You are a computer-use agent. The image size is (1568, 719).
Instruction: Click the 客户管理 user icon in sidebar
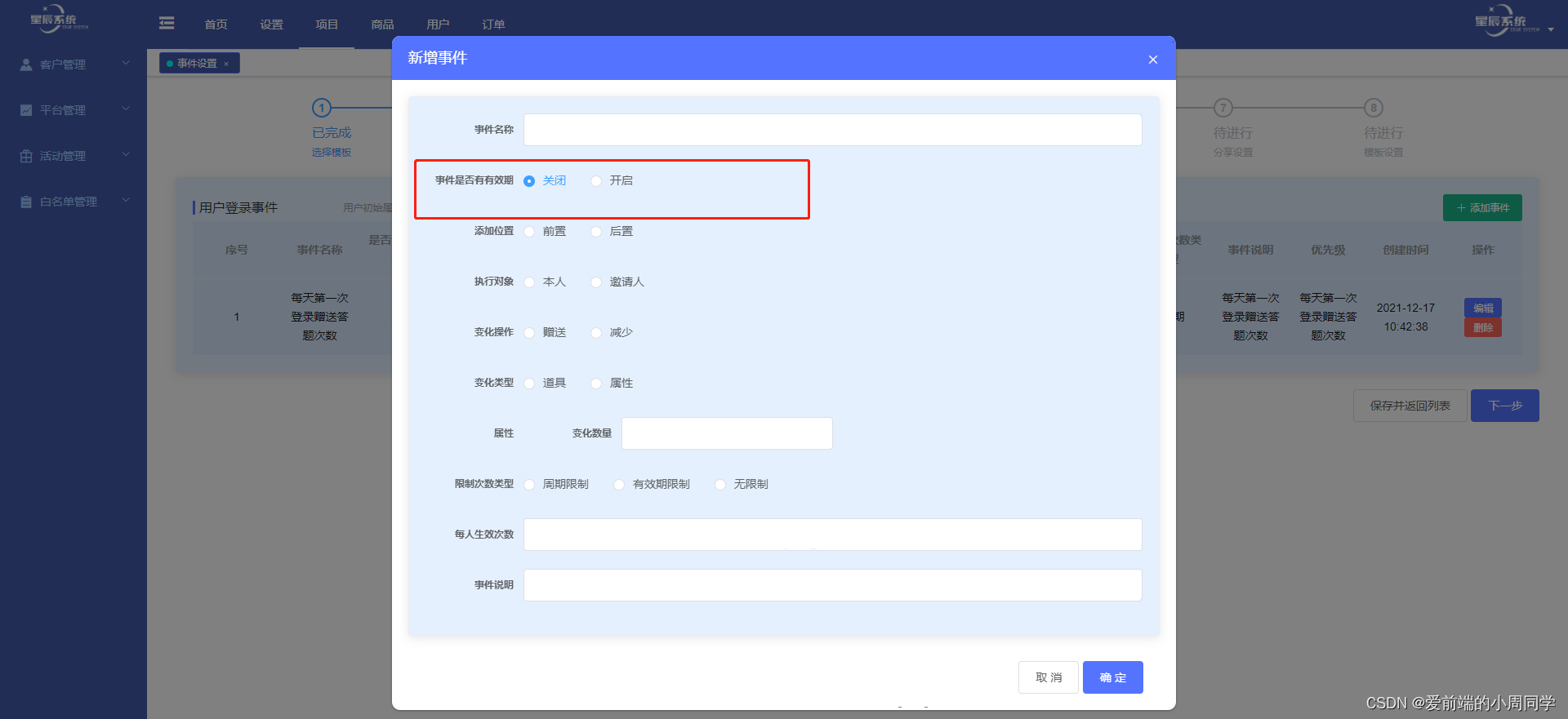[x=26, y=64]
